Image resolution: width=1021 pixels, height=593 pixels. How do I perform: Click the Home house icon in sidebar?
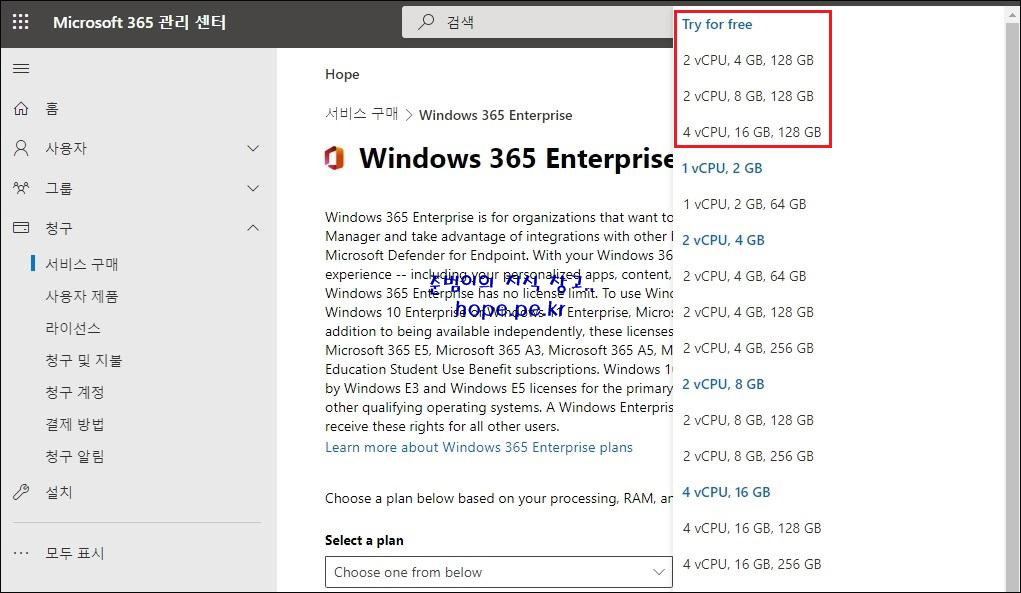21,109
